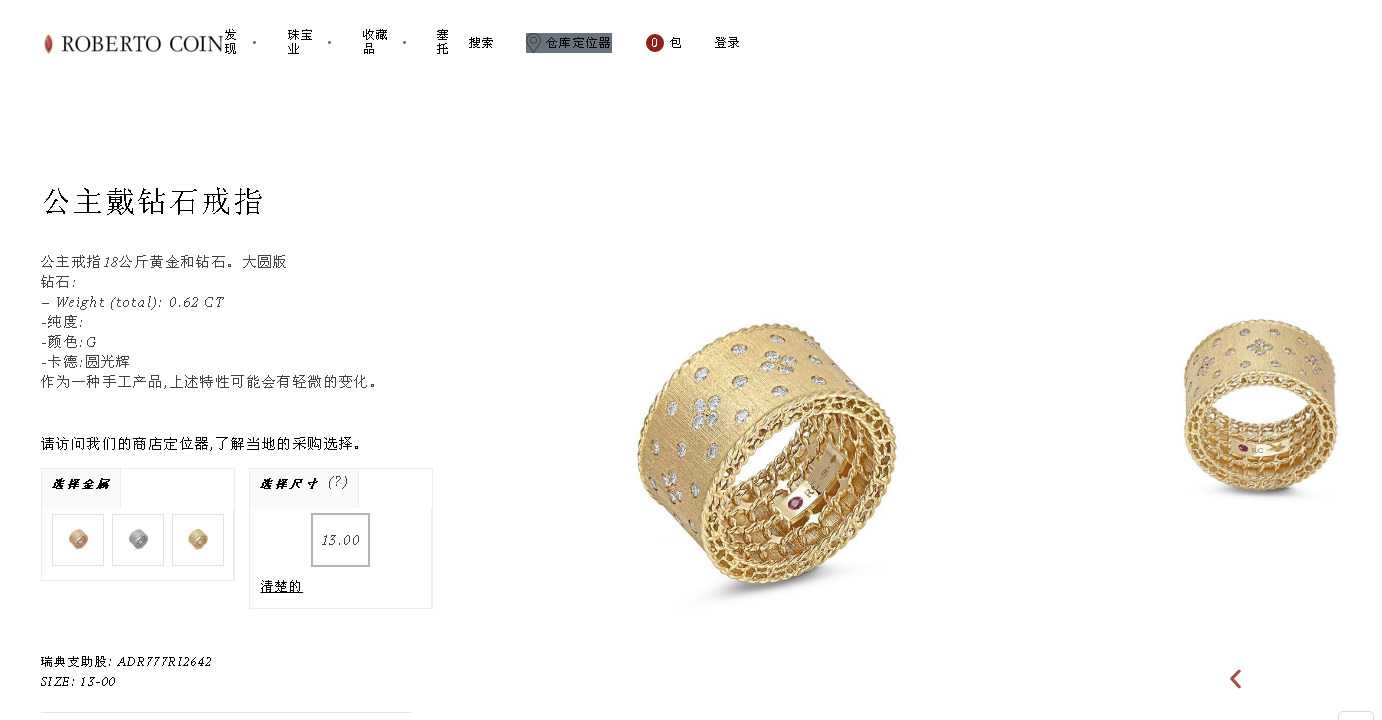
Task: Select ring size 13.00
Action: coord(340,540)
